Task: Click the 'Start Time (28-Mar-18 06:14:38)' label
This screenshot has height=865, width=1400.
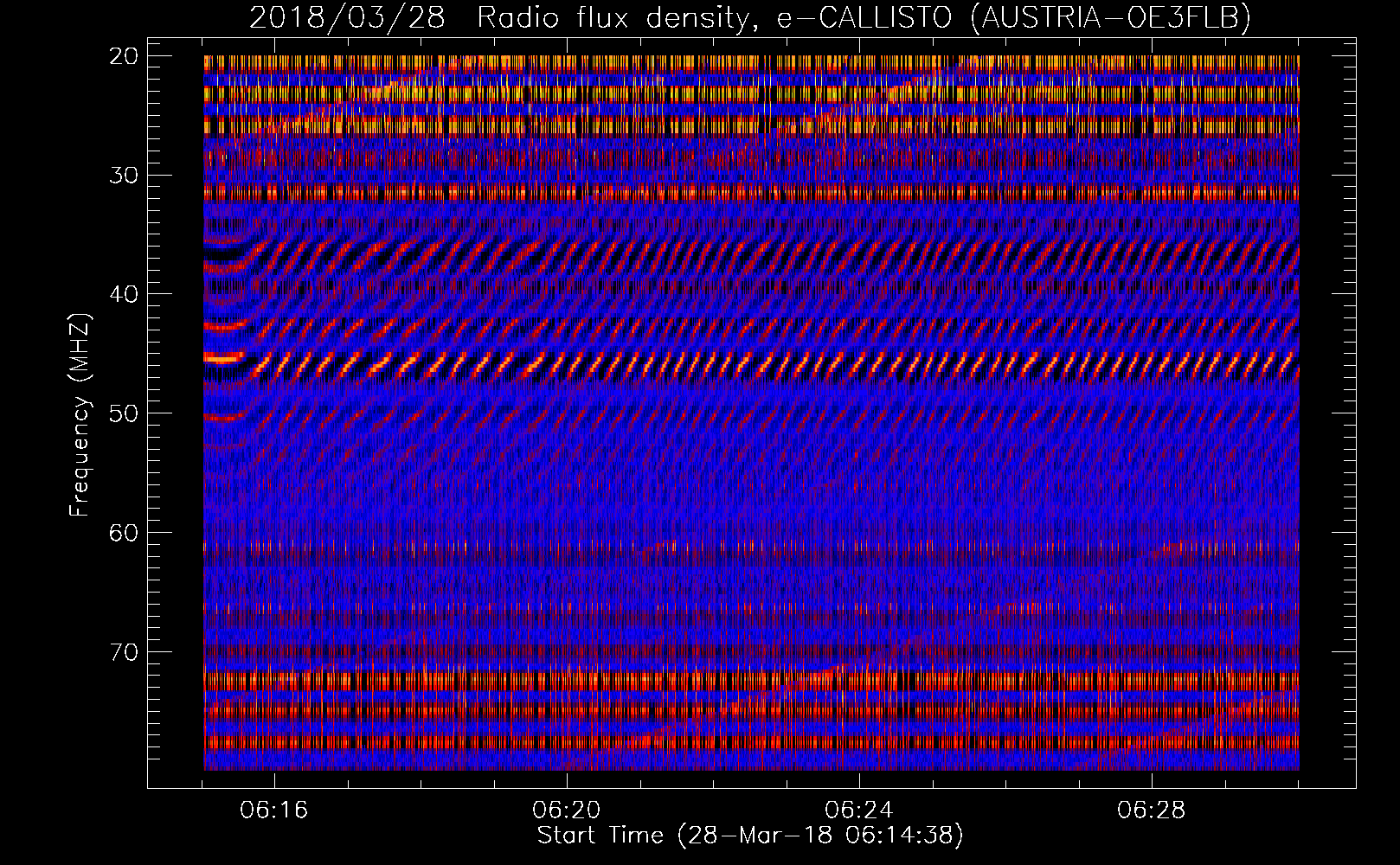Action: click(750, 836)
